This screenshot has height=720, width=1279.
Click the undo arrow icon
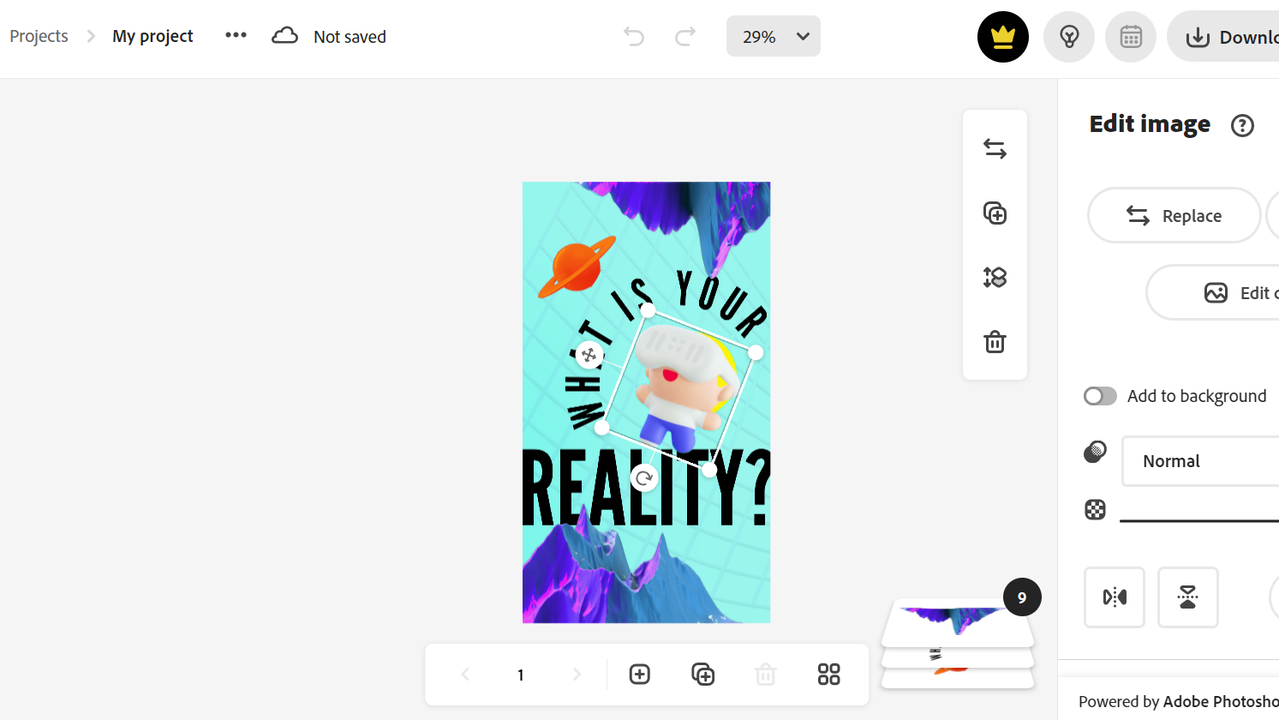634,37
